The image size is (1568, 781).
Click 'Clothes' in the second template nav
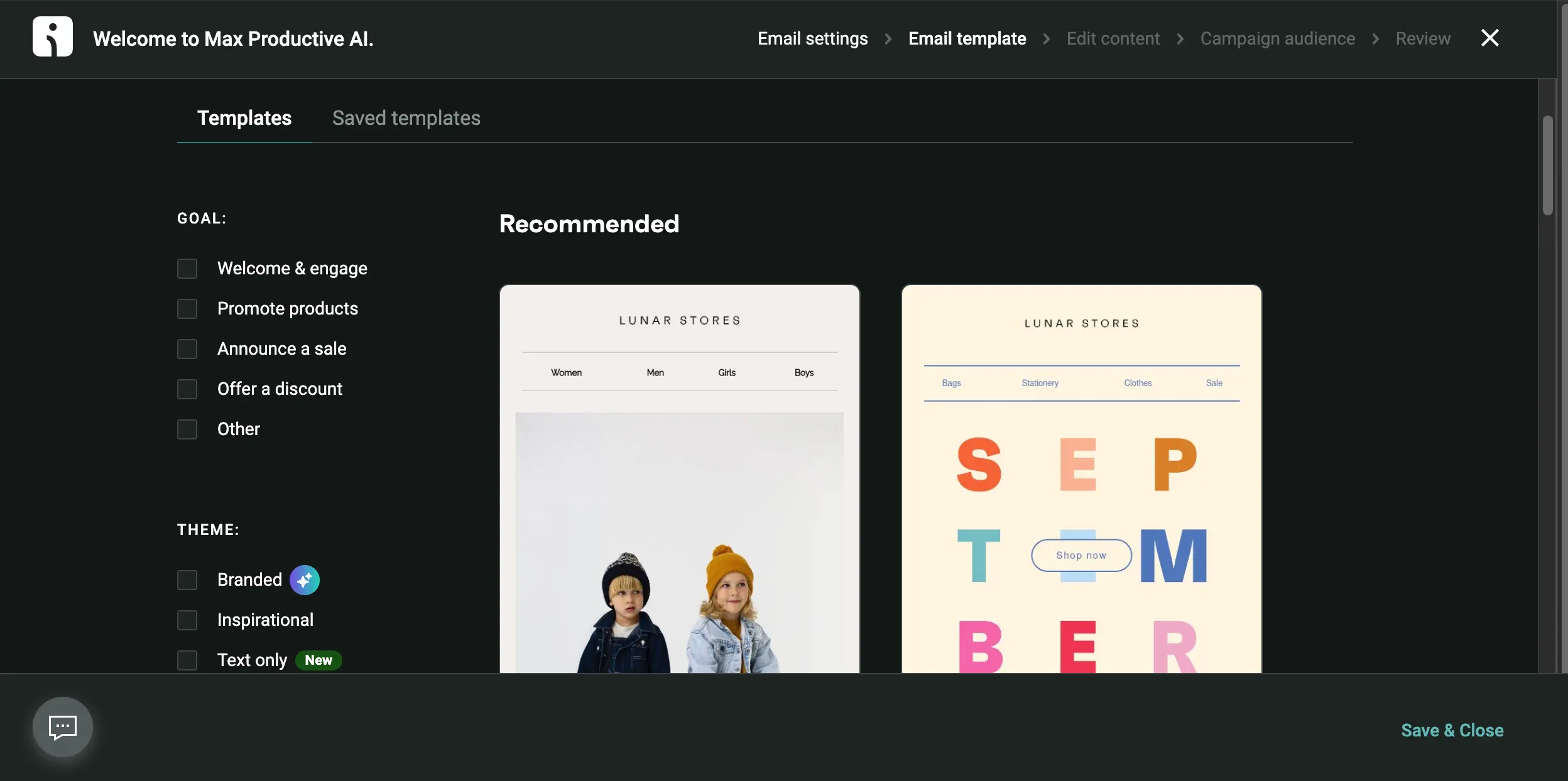[x=1138, y=383]
